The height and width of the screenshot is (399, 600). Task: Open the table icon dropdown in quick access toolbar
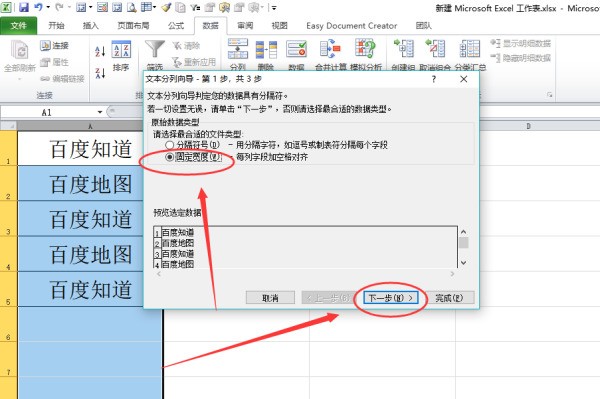pyautogui.click(x=154, y=7)
